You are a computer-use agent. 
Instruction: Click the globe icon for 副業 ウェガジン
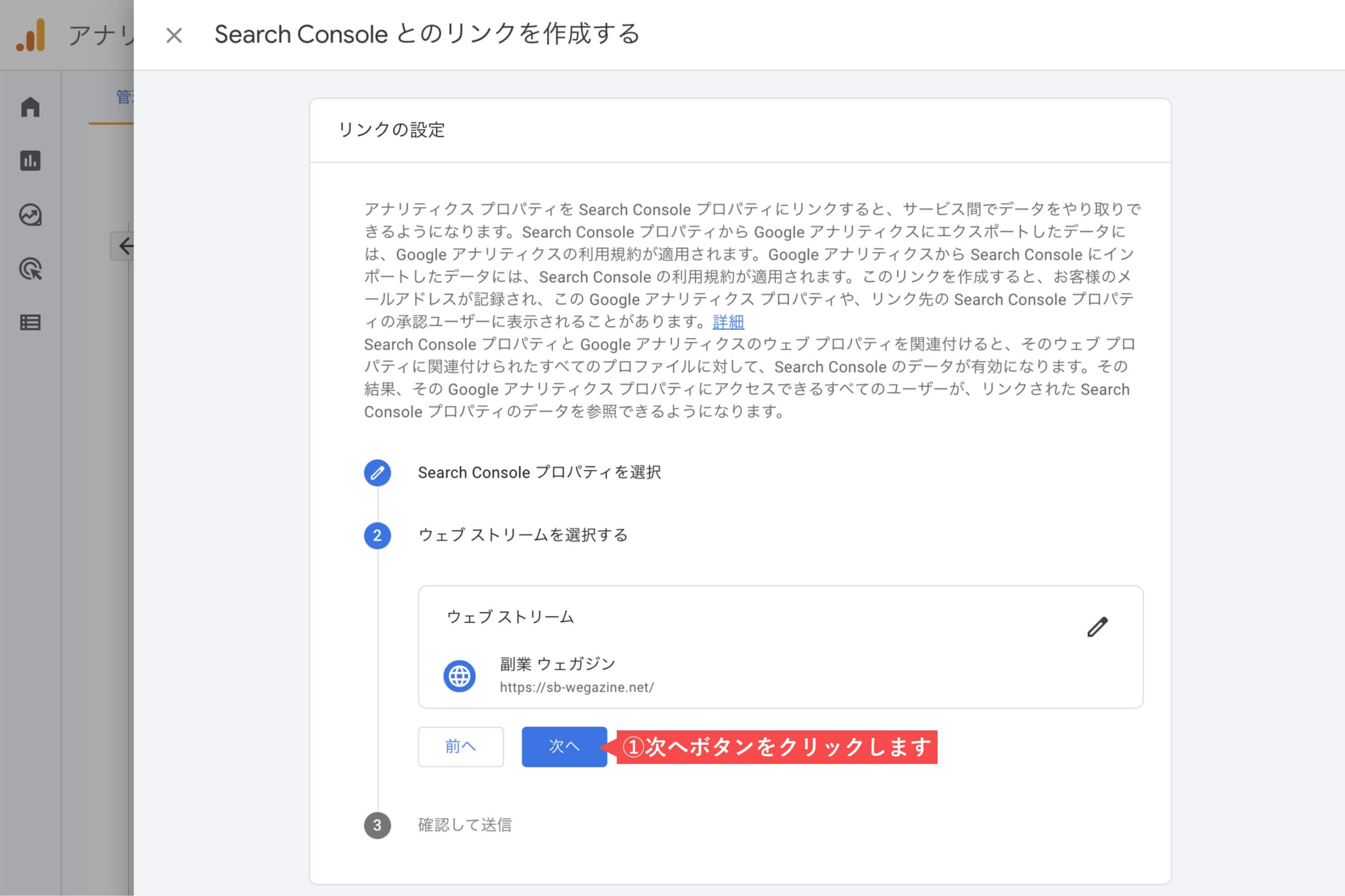click(x=460, y=676)
